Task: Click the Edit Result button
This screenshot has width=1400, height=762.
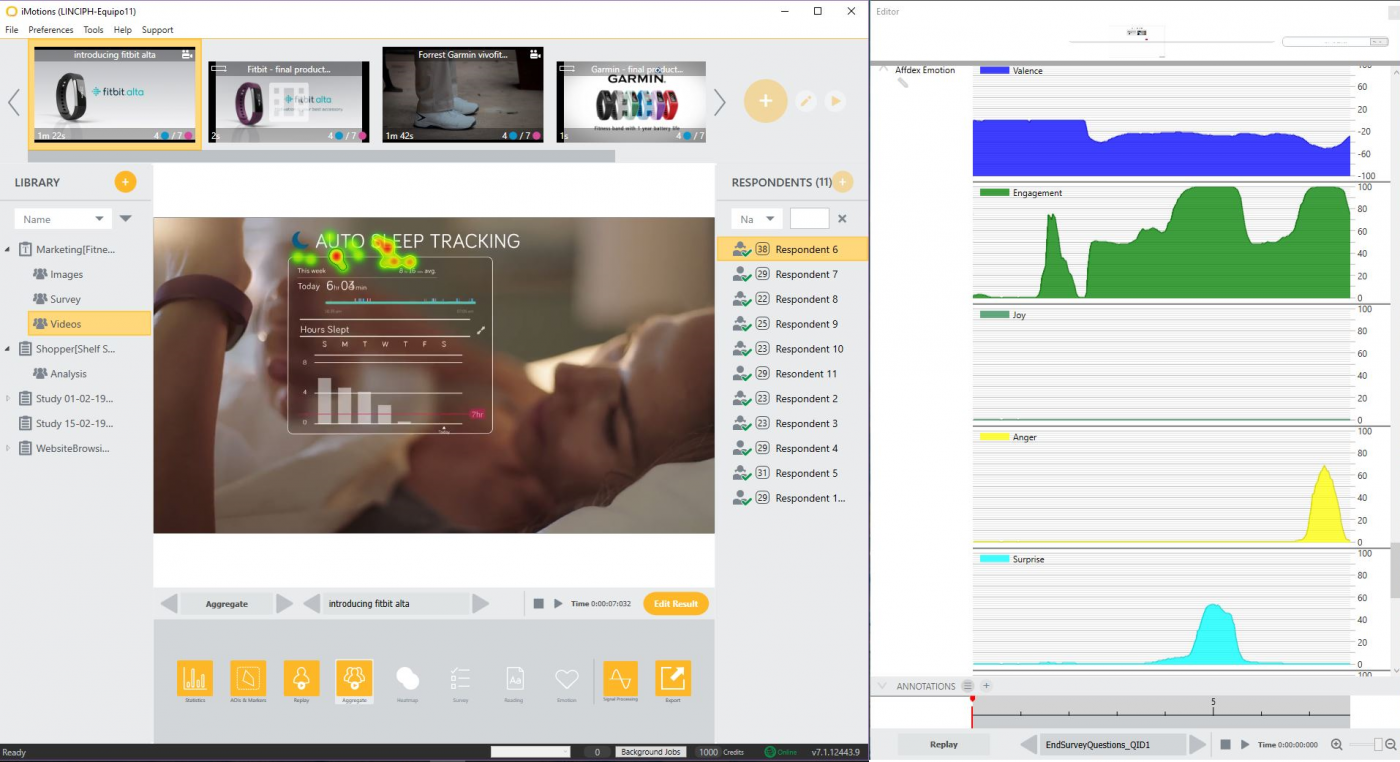Action: click(676, 604)
